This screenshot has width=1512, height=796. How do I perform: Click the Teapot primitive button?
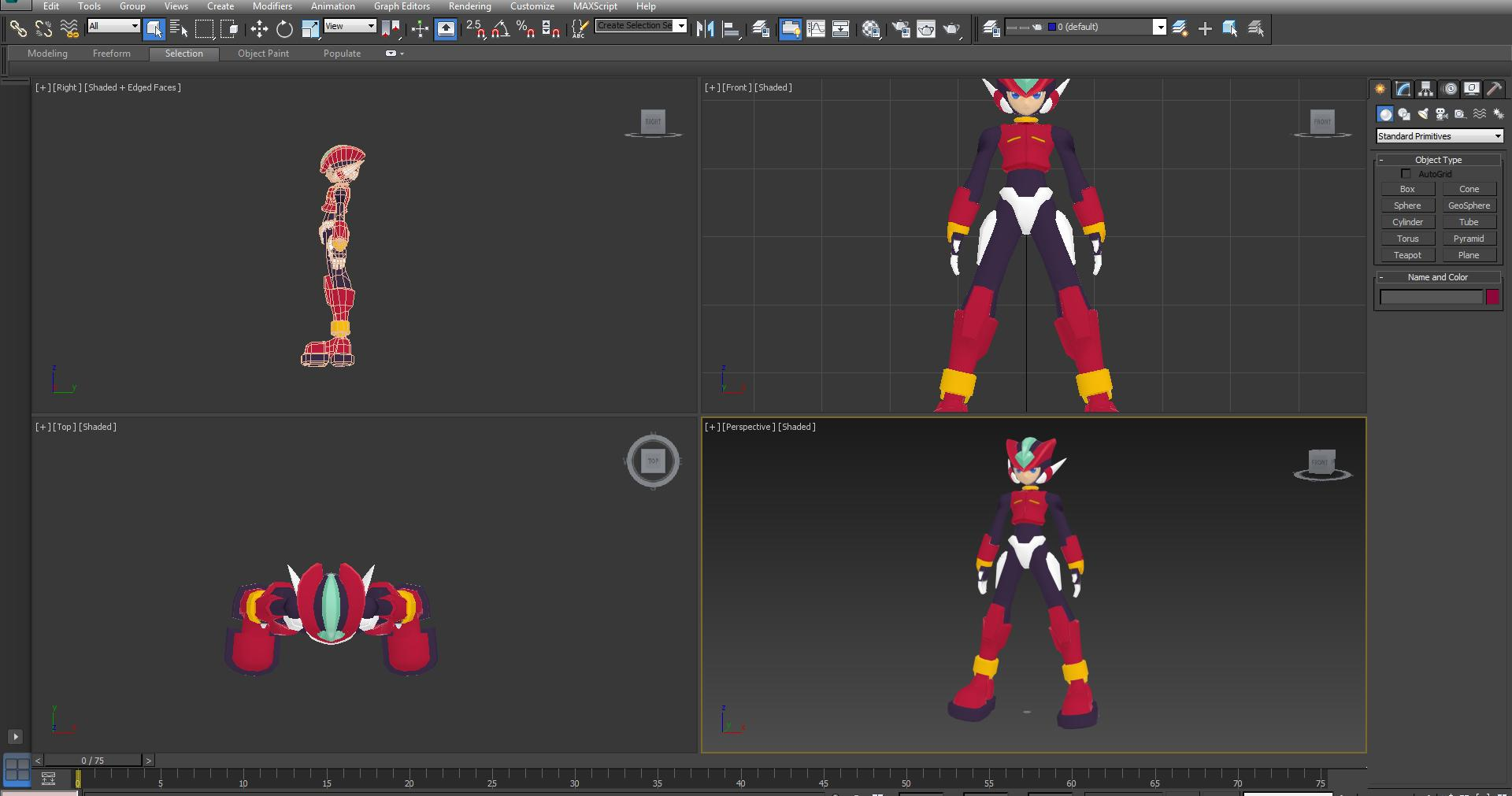point(1408,255)
